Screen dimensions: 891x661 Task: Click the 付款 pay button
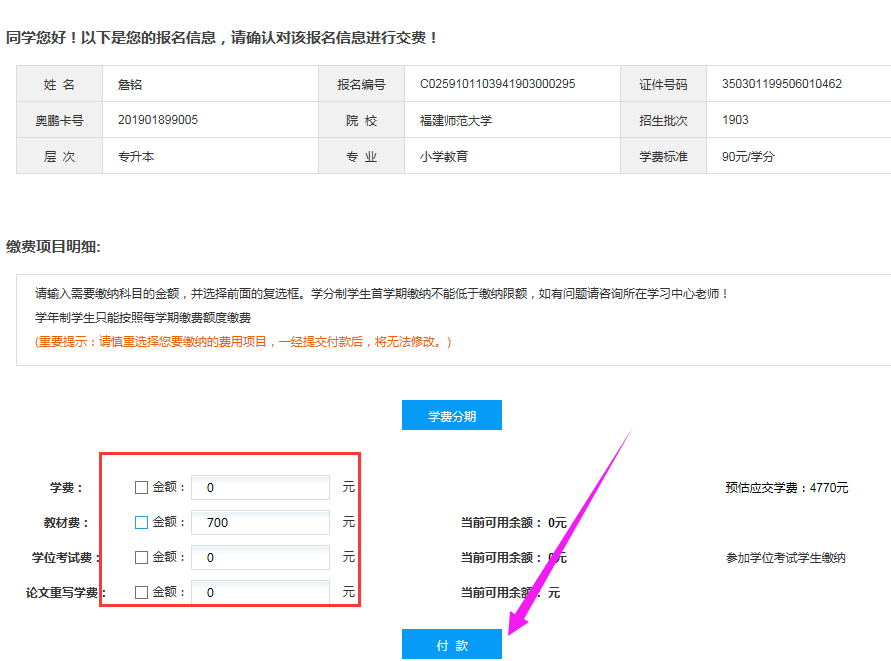tap(451, 645)
